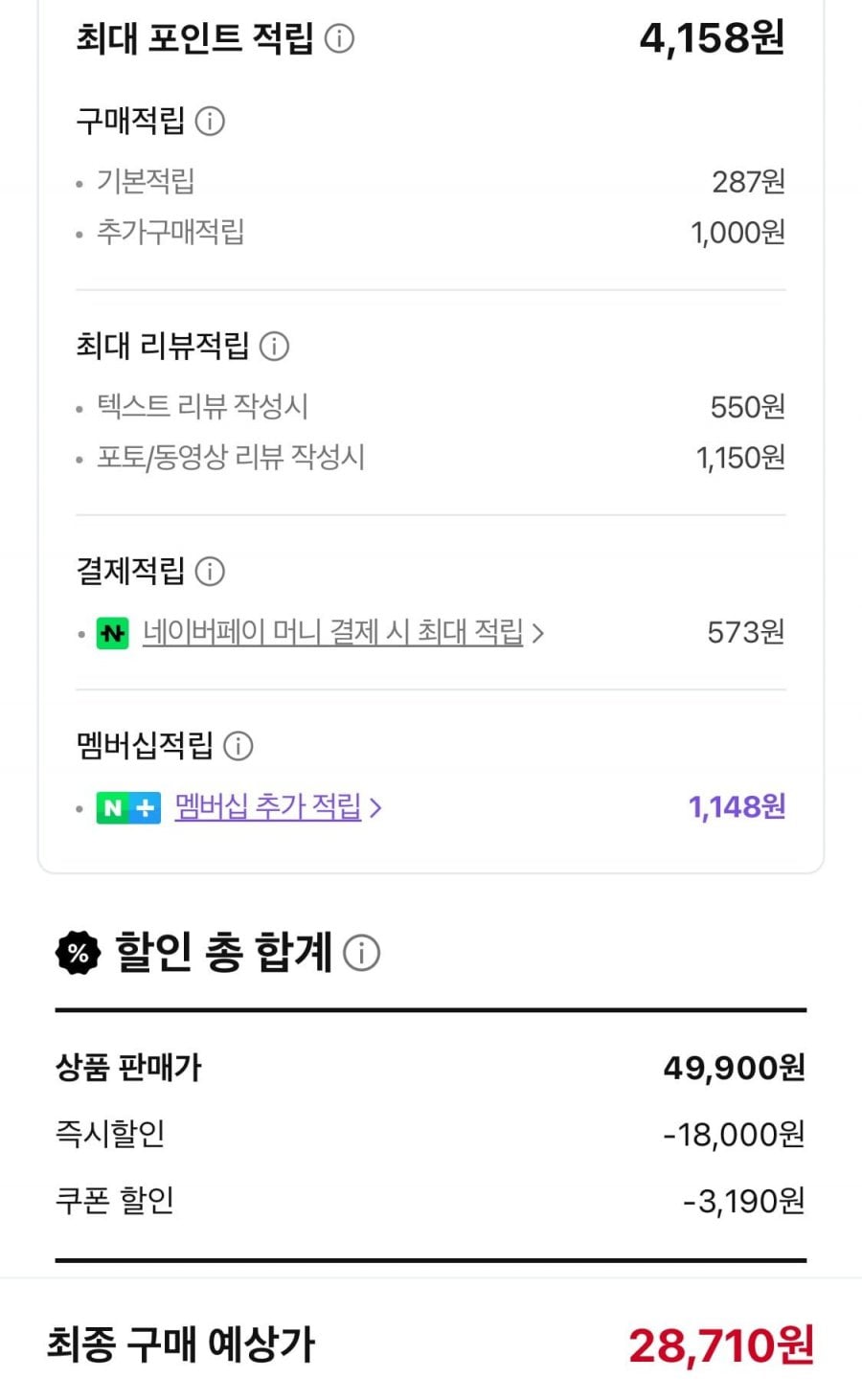Select the red 28,710원 final price
The width and height of the screenshot is (862, 1400).
click(720, 1345)
